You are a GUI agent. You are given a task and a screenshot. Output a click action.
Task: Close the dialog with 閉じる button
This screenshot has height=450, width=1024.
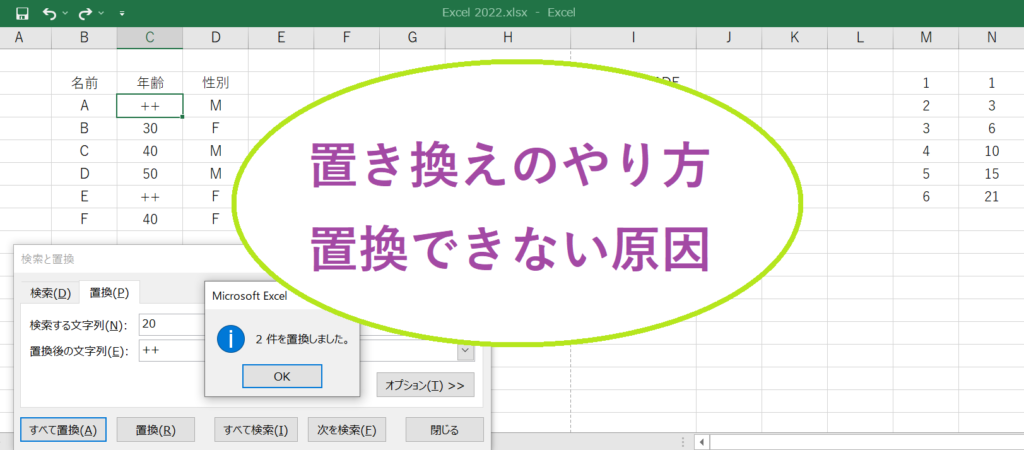coord(444,430)
